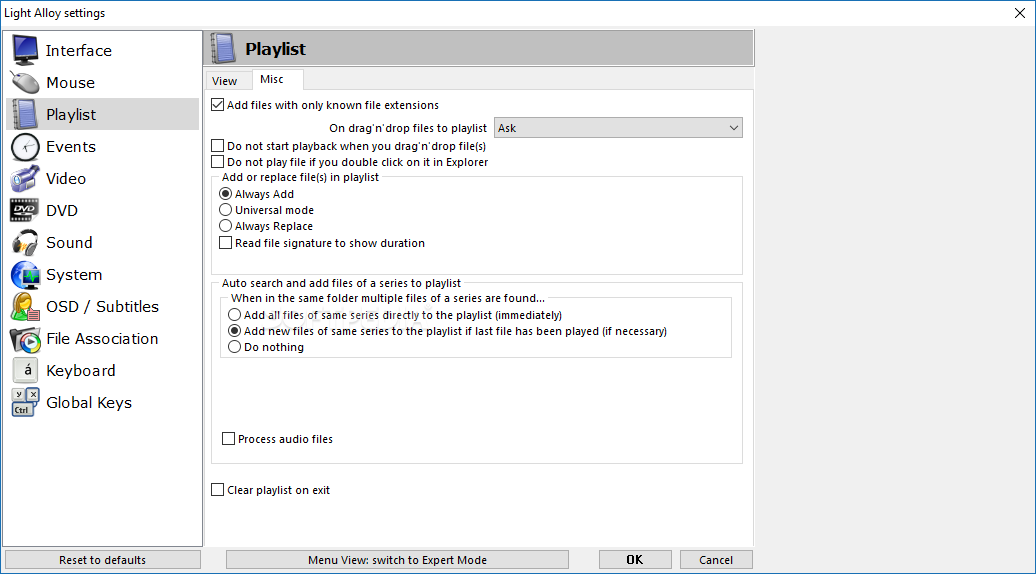Click the Events clock icon
Viewport: 1036px width, 574px height.
[x=25, y=147]
